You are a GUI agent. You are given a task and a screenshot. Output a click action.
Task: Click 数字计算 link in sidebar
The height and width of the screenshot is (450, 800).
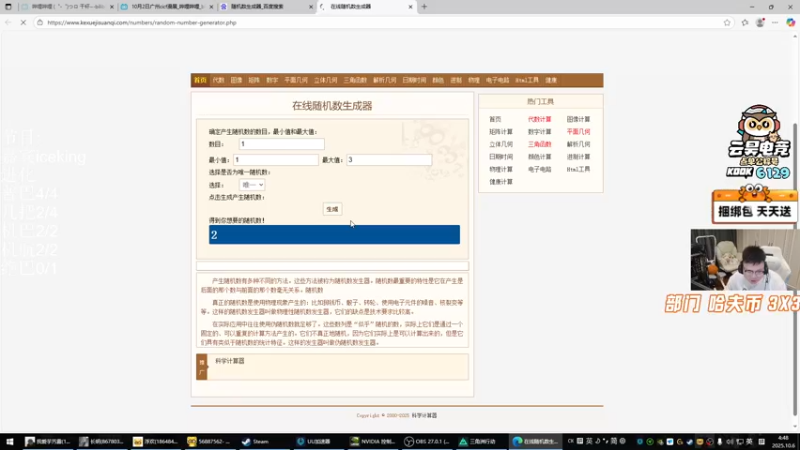coord(539,132)
